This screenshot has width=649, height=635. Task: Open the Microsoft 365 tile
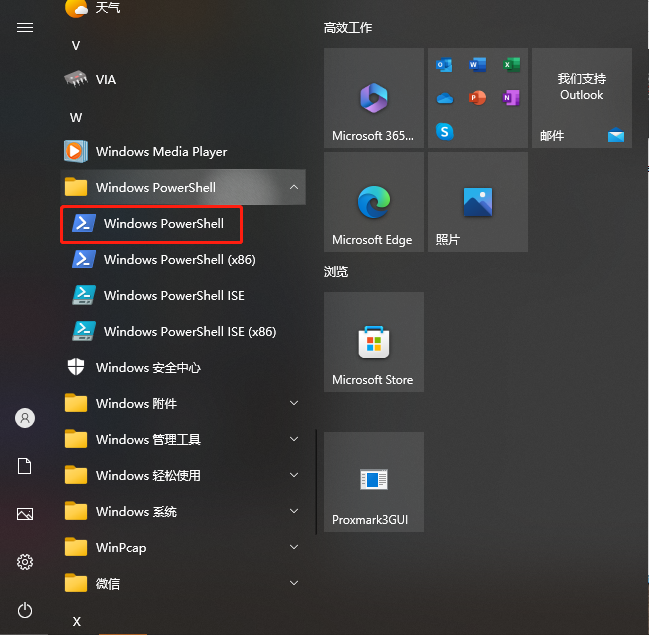coord(374,98)
